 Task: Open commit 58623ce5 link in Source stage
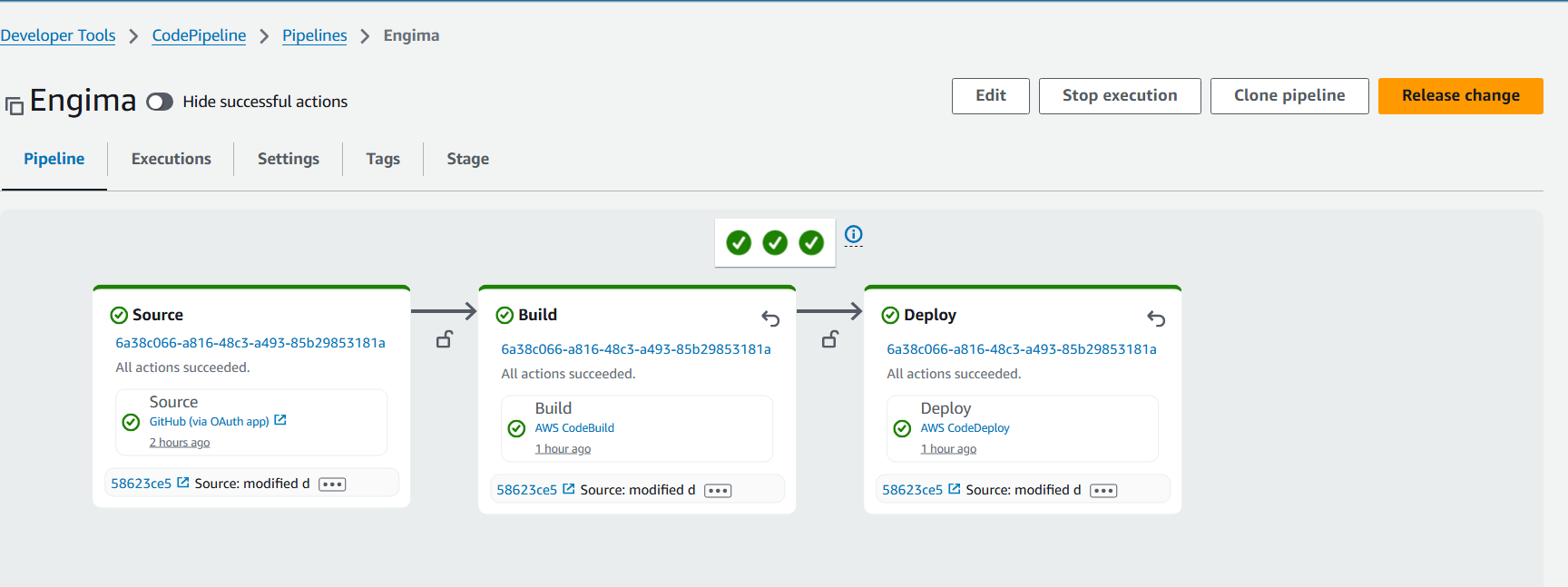[142, 484]
